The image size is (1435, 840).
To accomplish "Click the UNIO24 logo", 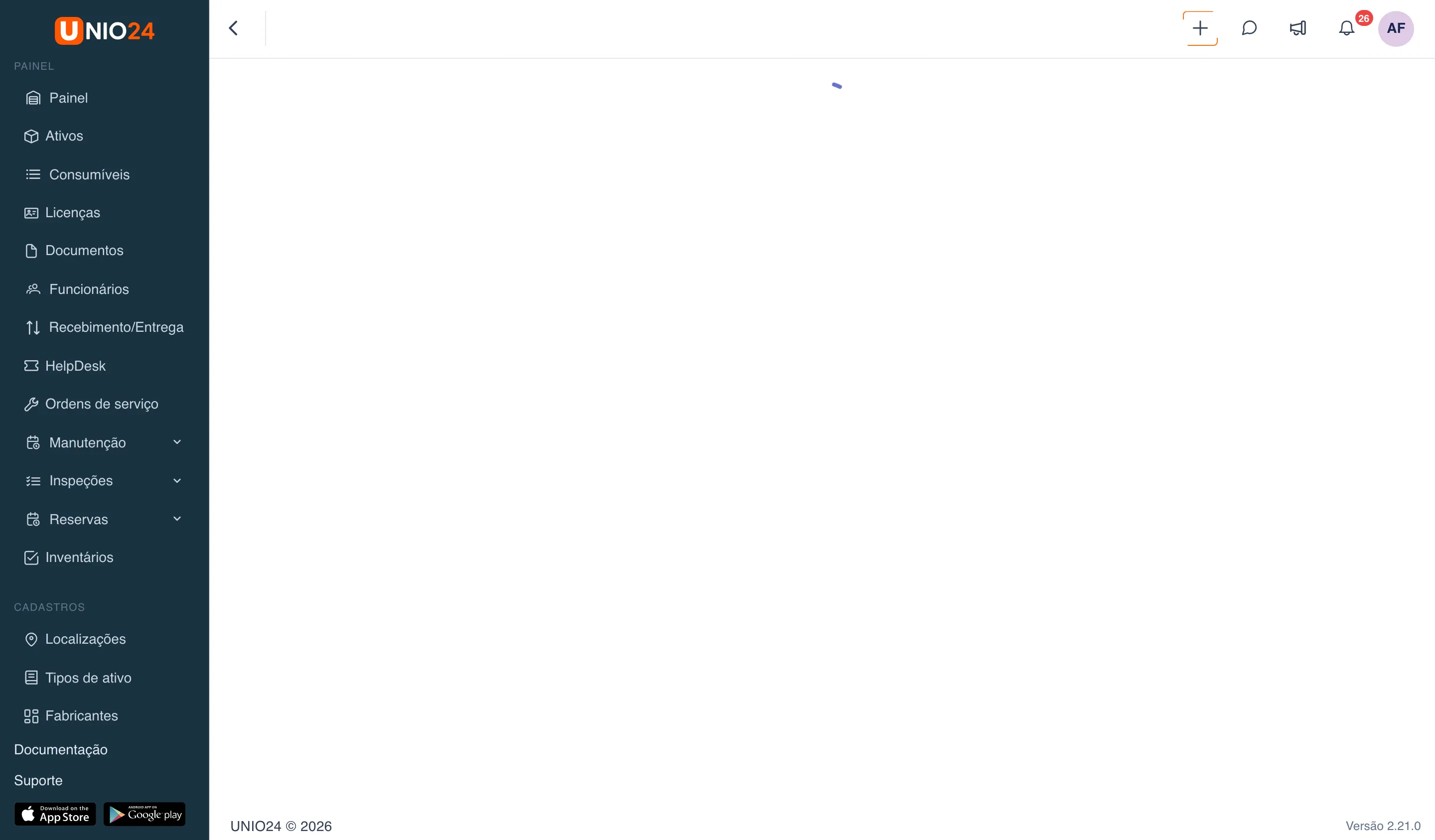I will point(105,30).
